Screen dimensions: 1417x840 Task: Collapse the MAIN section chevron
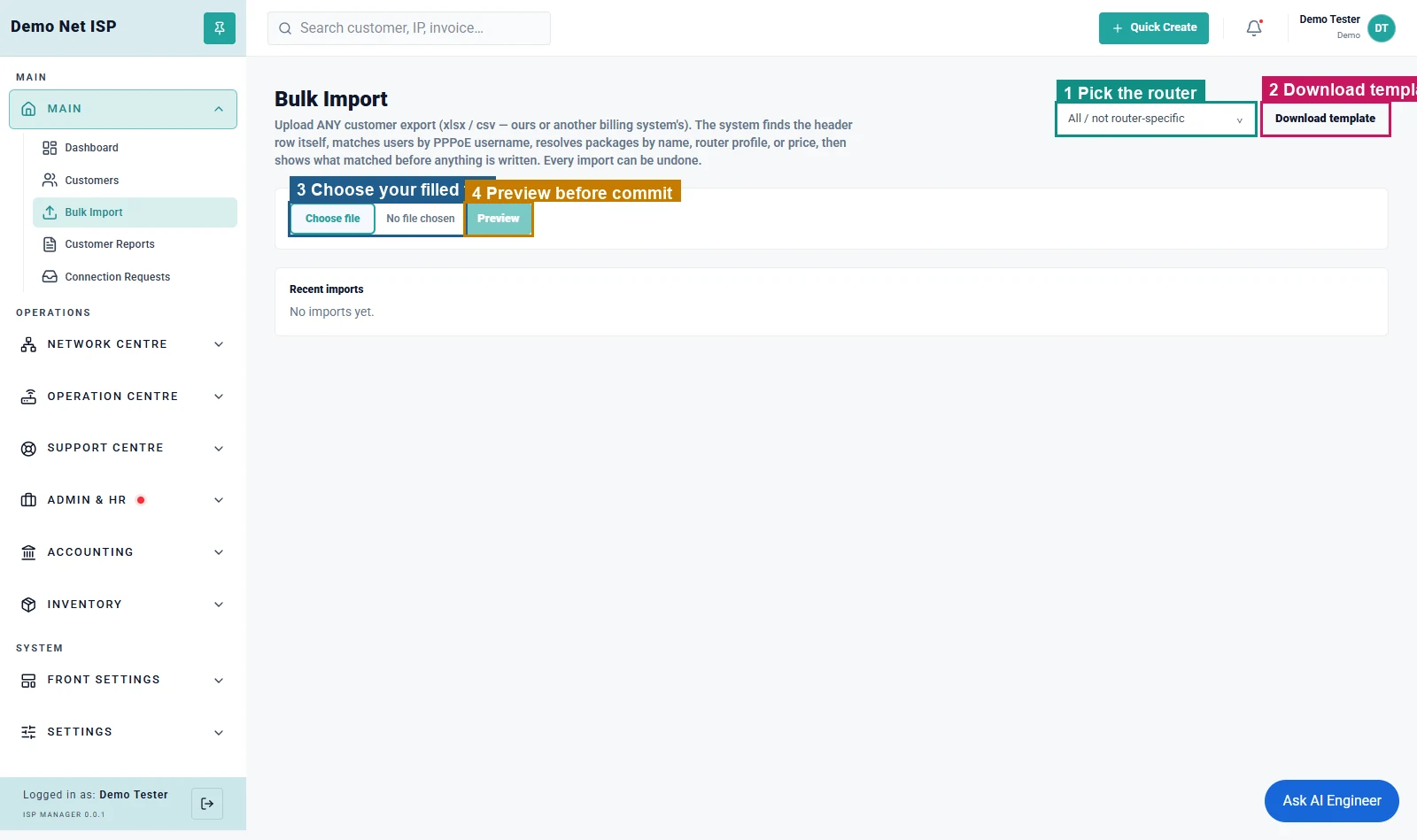pos(219,109)
